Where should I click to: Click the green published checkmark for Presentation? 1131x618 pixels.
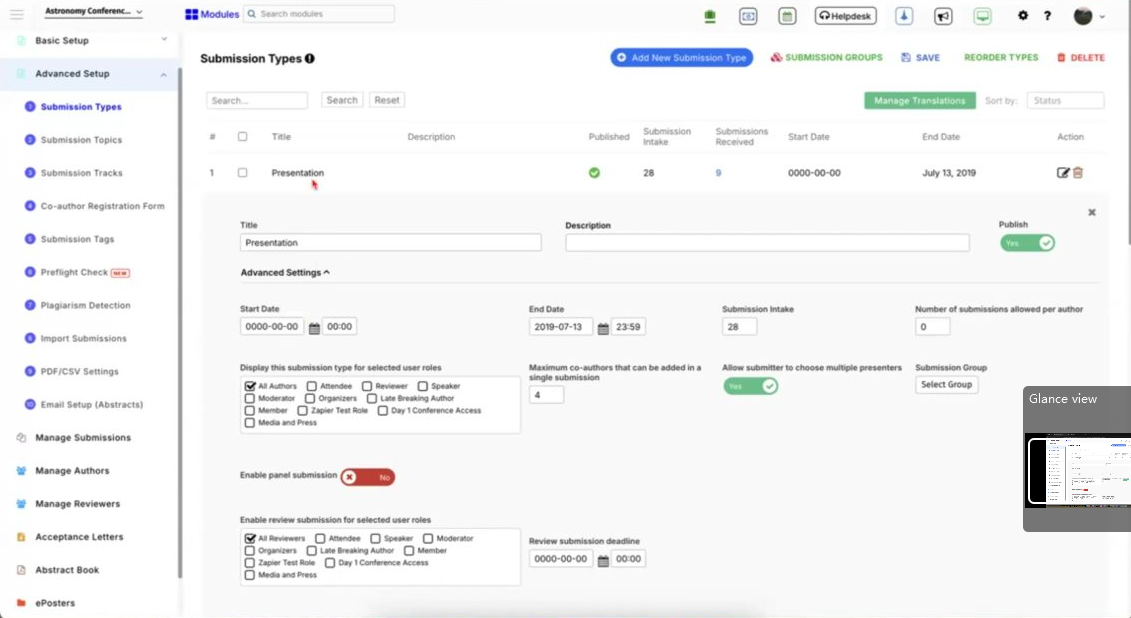click(594, 172)
